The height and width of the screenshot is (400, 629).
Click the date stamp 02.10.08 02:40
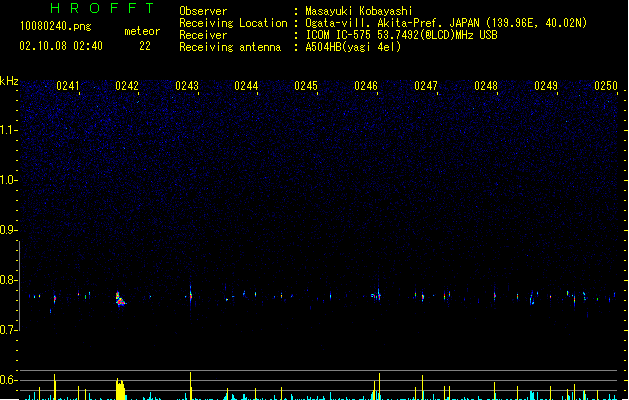pyautogui.click(x=61, y=46)
